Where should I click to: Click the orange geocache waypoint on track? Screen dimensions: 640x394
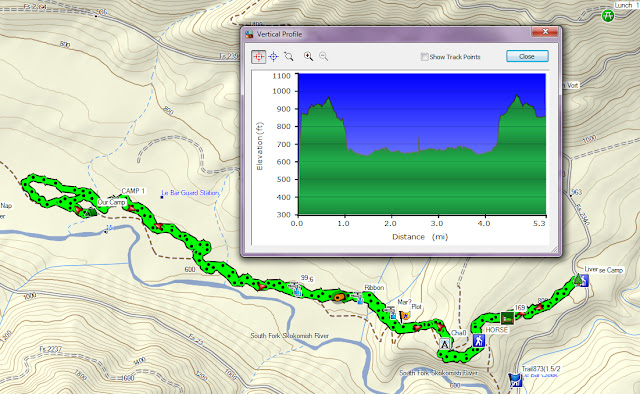[338, 297]
